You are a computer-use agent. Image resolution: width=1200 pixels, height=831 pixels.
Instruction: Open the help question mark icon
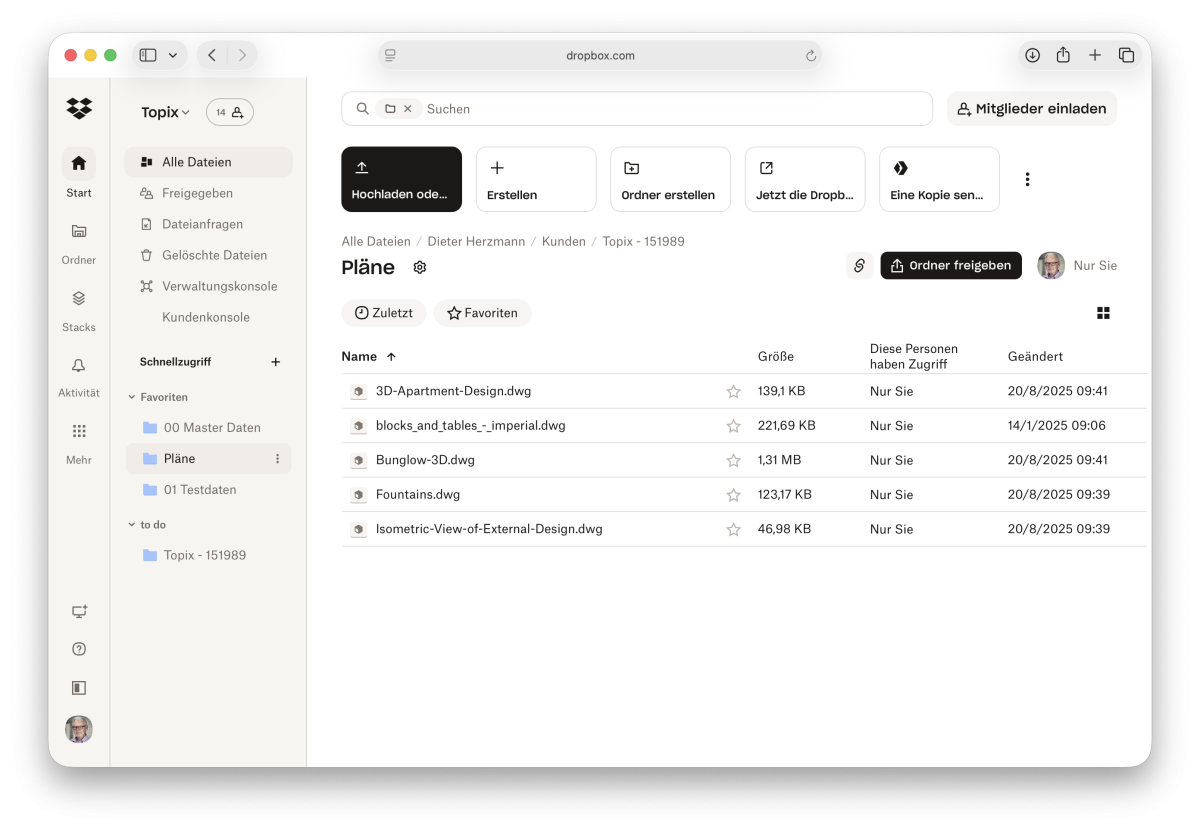pyautogui.click(x=79, y=649)
